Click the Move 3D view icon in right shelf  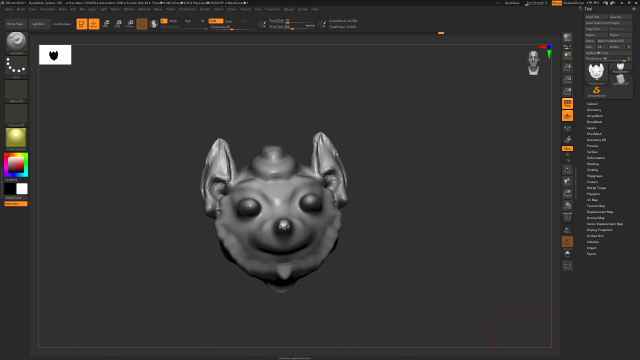point(567,181)
